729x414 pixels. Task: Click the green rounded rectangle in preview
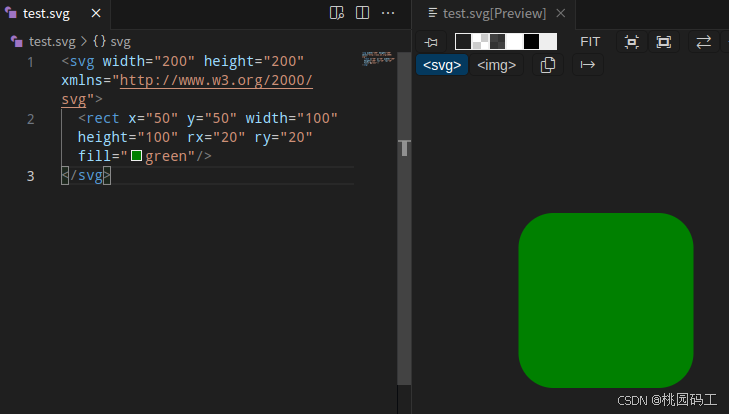(x=606, y=300)
